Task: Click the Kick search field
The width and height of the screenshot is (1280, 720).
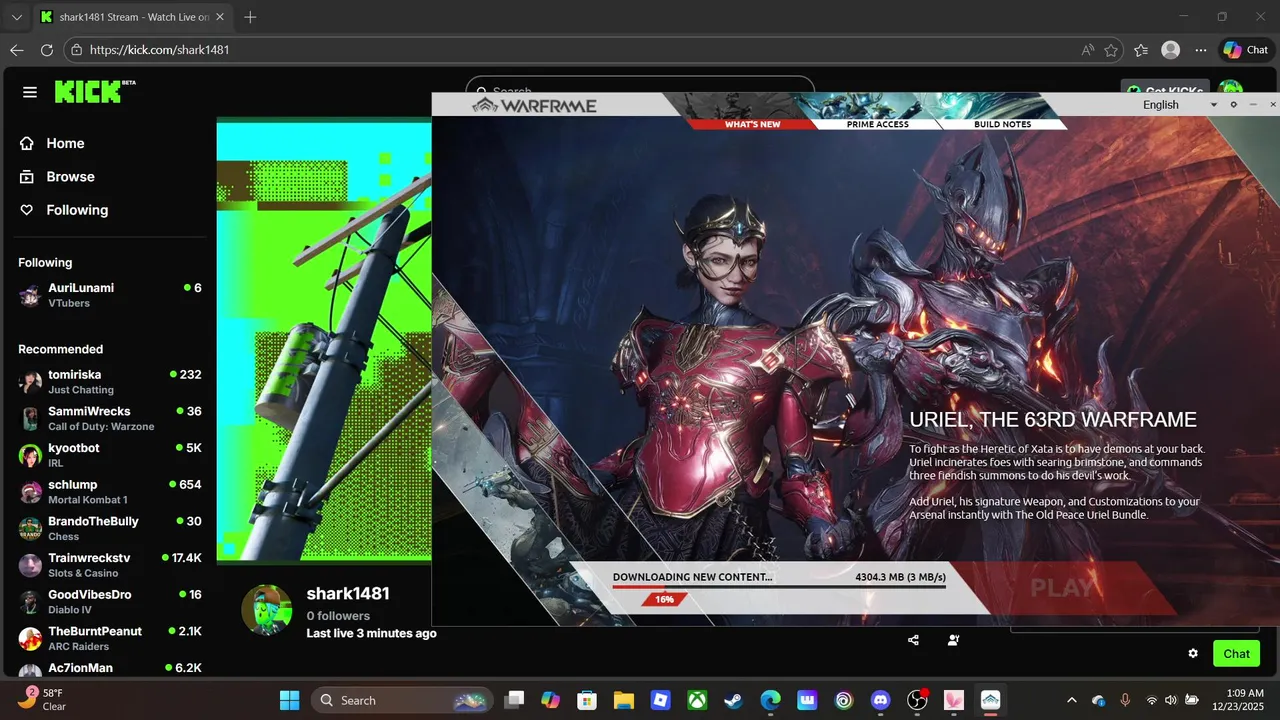Action: point(640,85)
